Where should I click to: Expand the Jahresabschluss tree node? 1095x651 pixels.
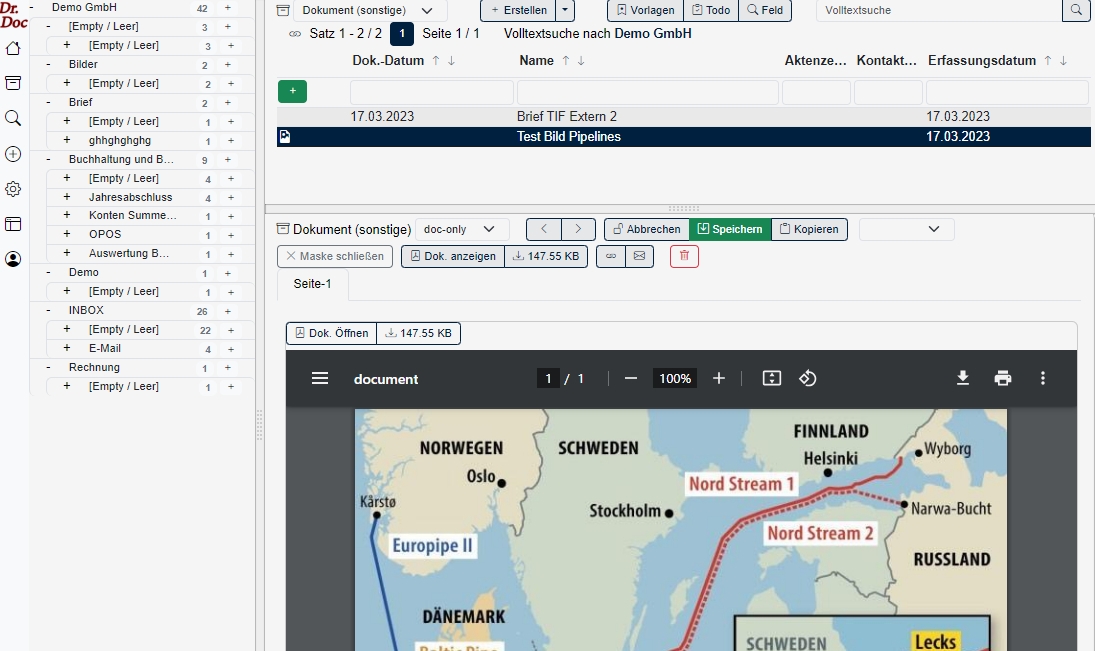(x=67, y=197)
